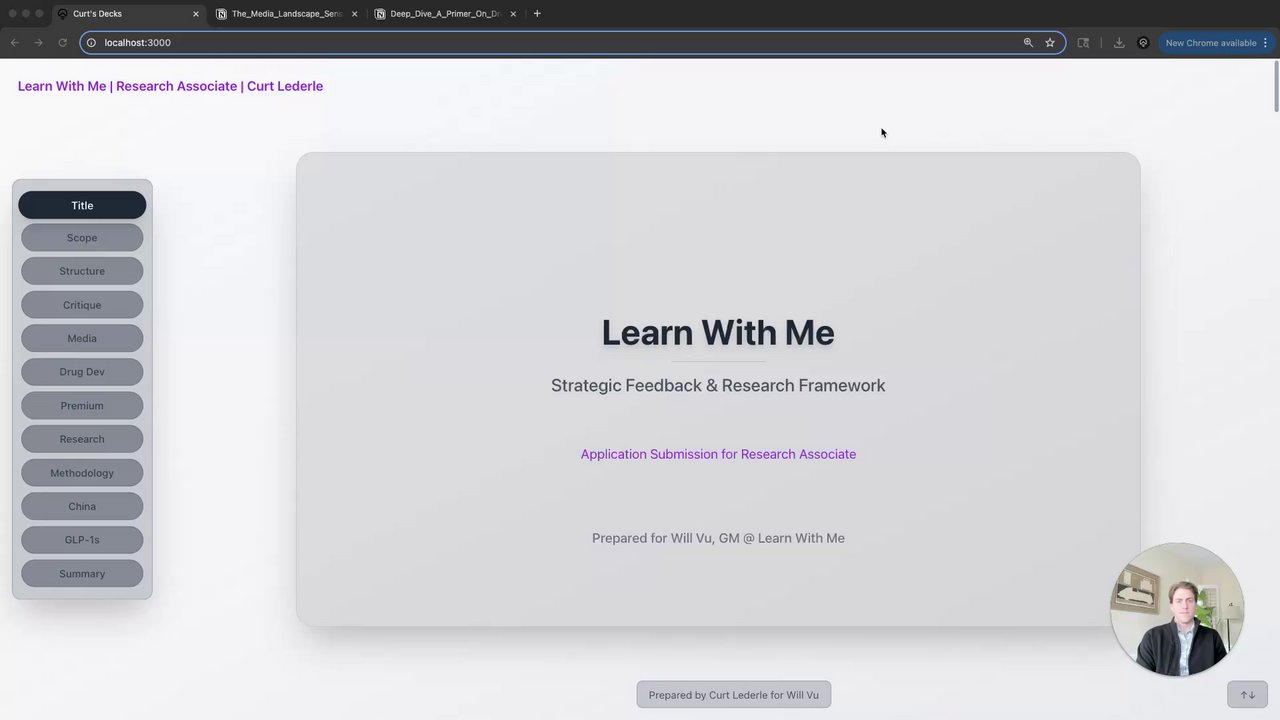Switch to the Deep_Dive_A_Primer tab
The image size is (1280, 720).
click(x=446, y=14)
